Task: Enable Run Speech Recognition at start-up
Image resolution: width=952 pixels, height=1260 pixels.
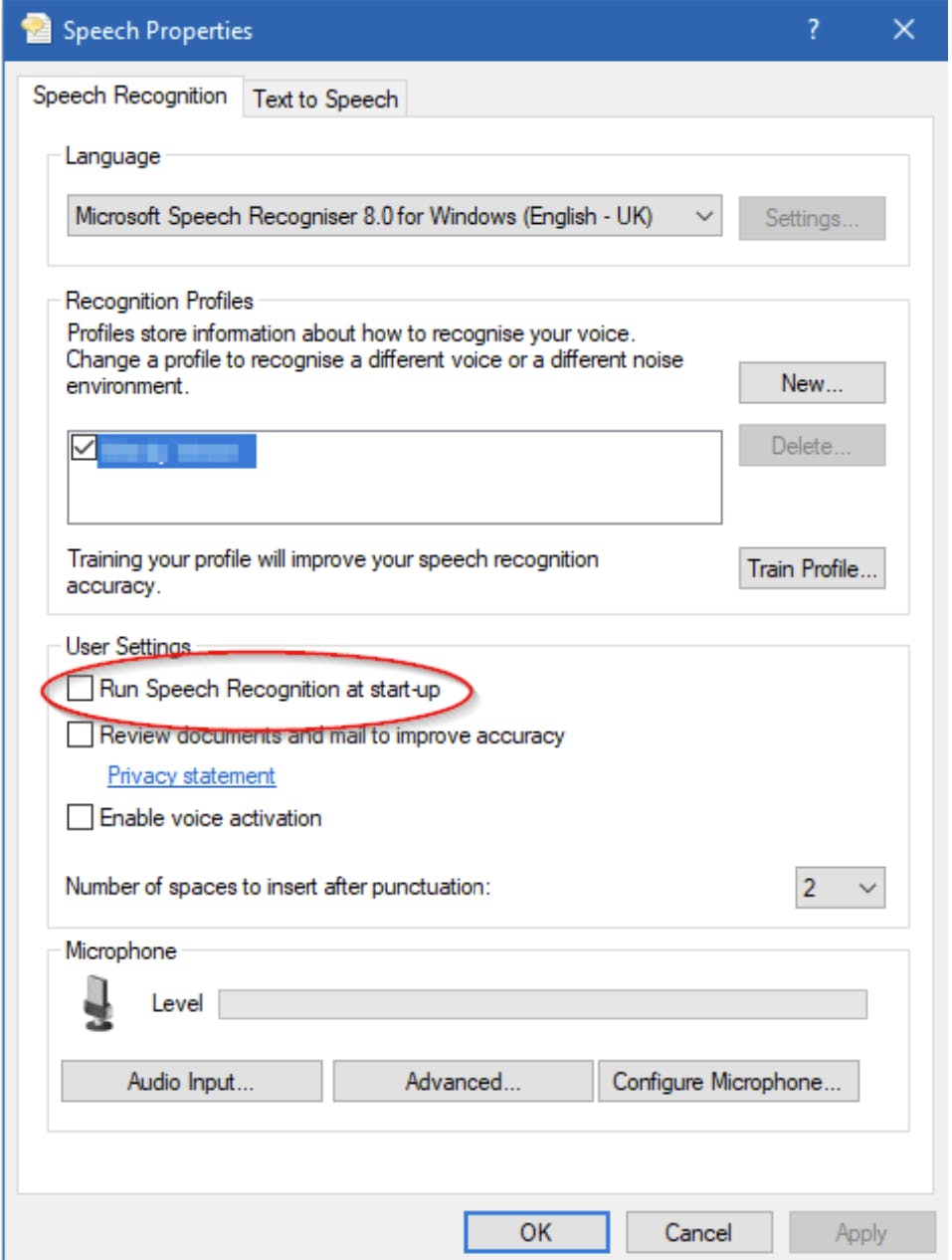Action: click(x=81, y=689)
